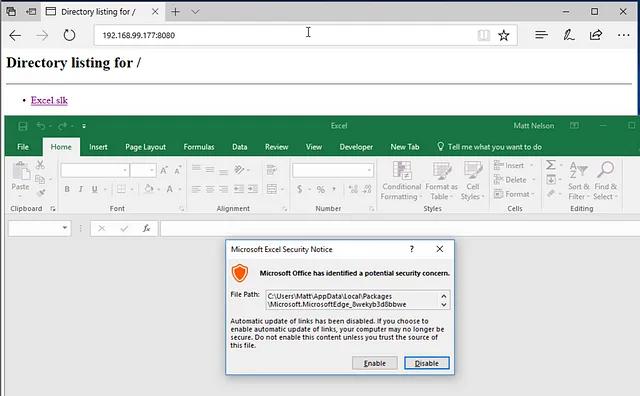Click the Excel Undo icon
This screenshot has width=640, height=396.
[x=41, y=126]
